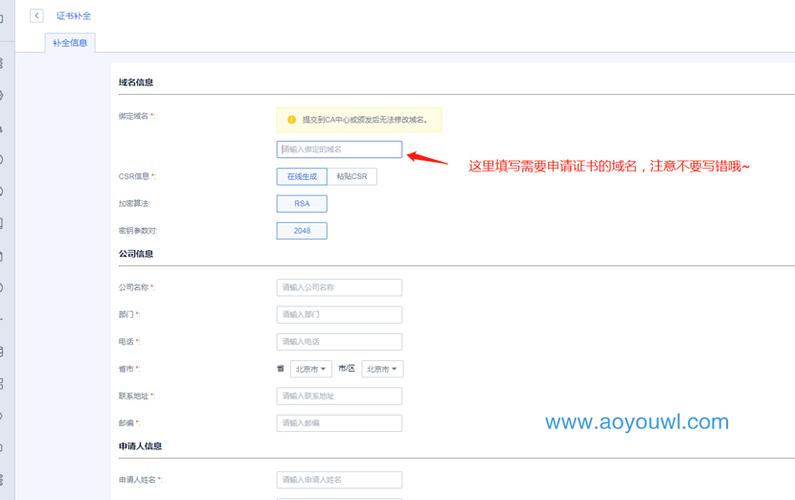Open the 市/区 dropdown showing 北京市
The width and height of the screenshot is (795, 500).
(x=382, y=369)
